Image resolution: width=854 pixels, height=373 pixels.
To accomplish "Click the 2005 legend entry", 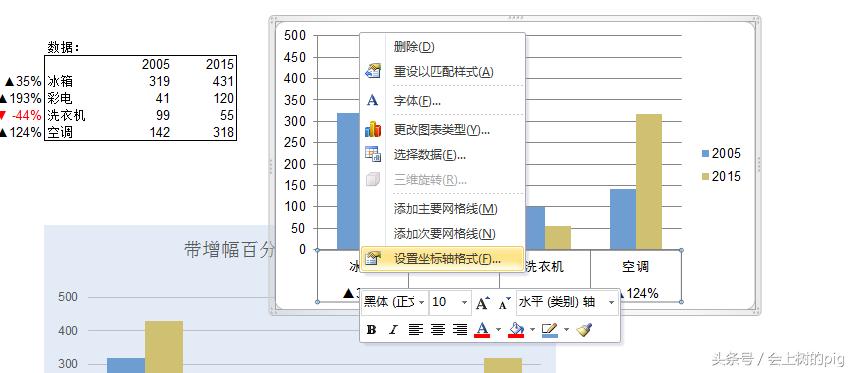I will point(721,154).
